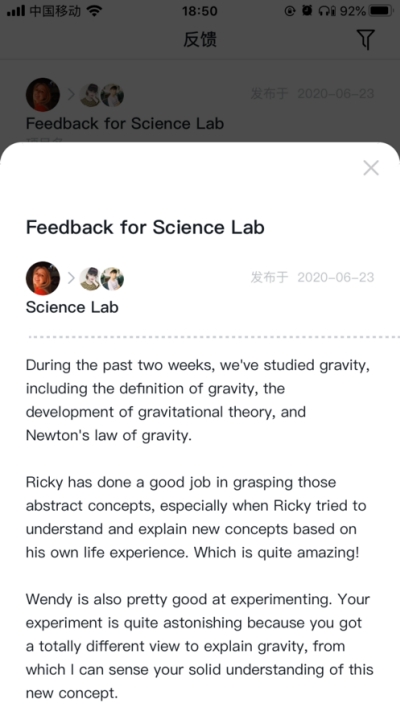Click the chevron arrow between avatars in the sheet

71,278
